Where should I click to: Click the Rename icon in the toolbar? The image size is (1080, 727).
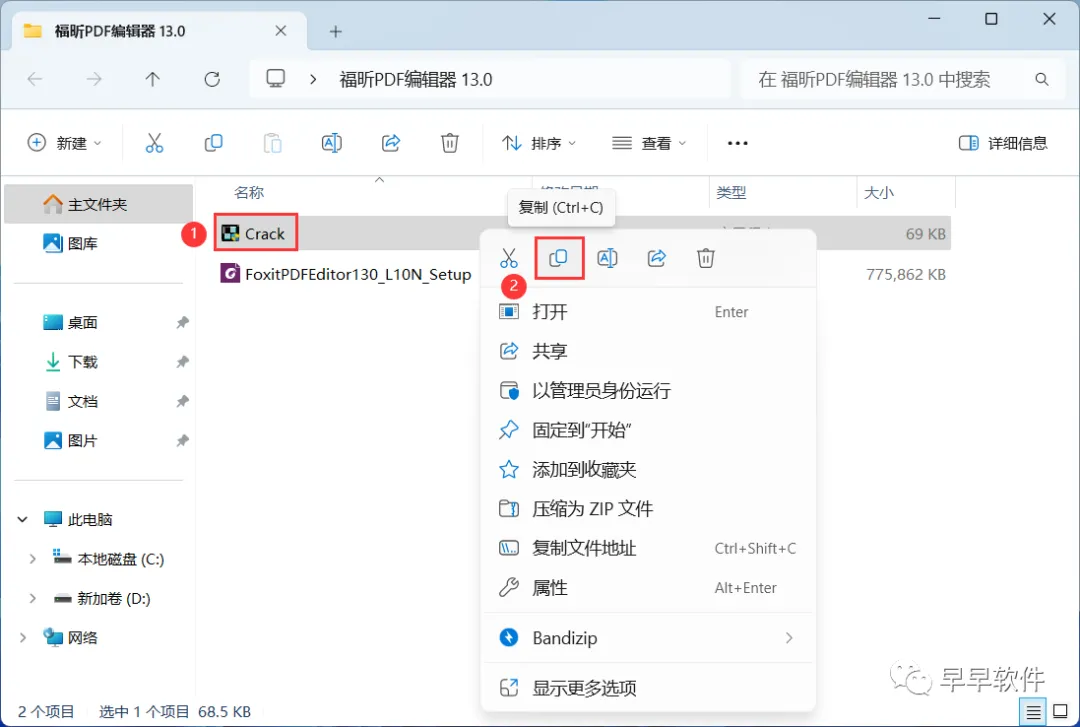(331, 143)
